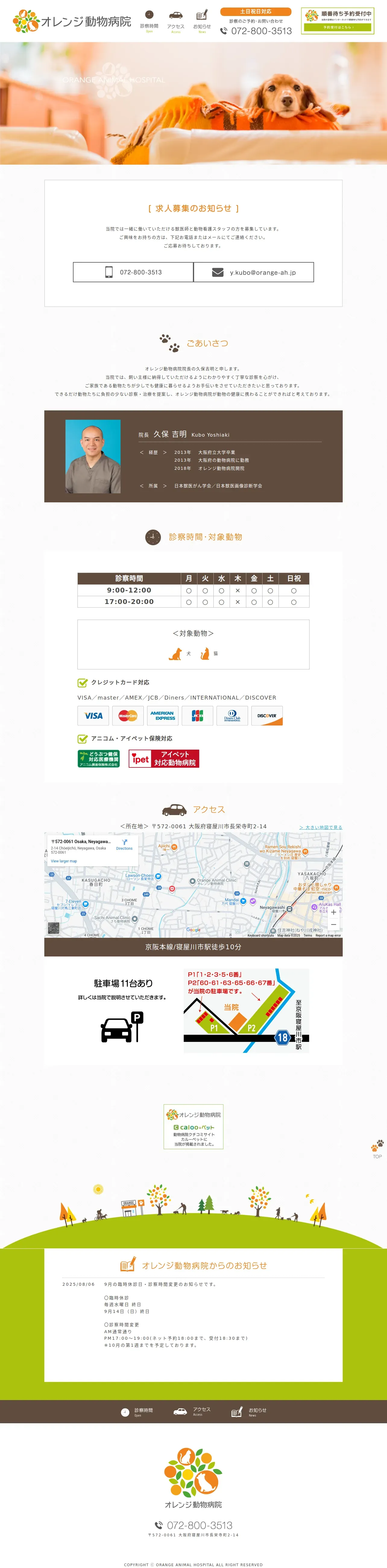This screenshot has height=1568, width=387.
Task: Click notepad icon beside お知らせ heading
Action: click(x=128, y=1265)
